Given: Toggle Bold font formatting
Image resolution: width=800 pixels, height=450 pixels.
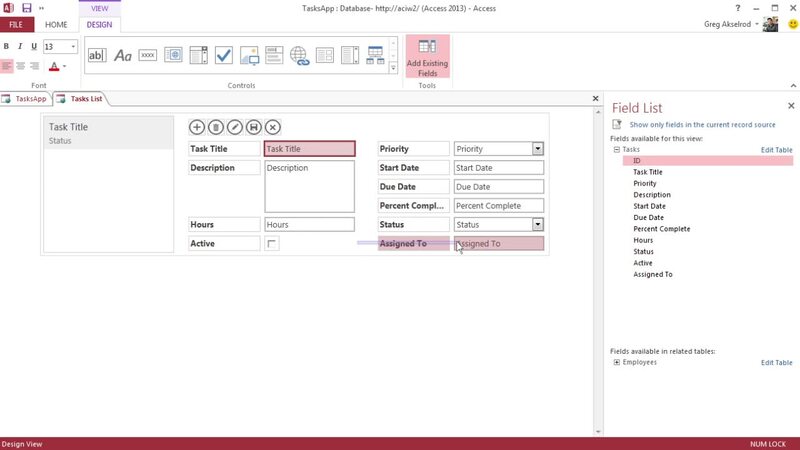Looking at the screenshot, I should (7, 47).
